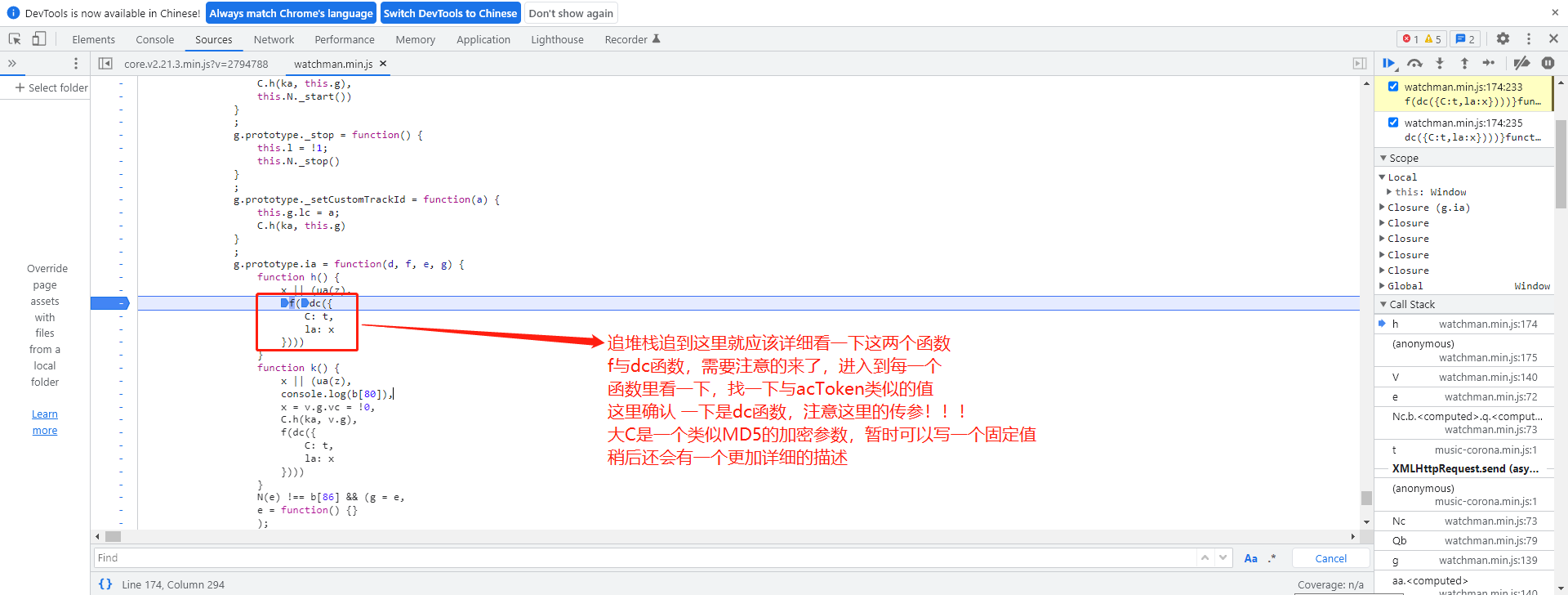Activate the inspect element picker tool
This screenshot has width=1568, height=595.
point(15,39)
